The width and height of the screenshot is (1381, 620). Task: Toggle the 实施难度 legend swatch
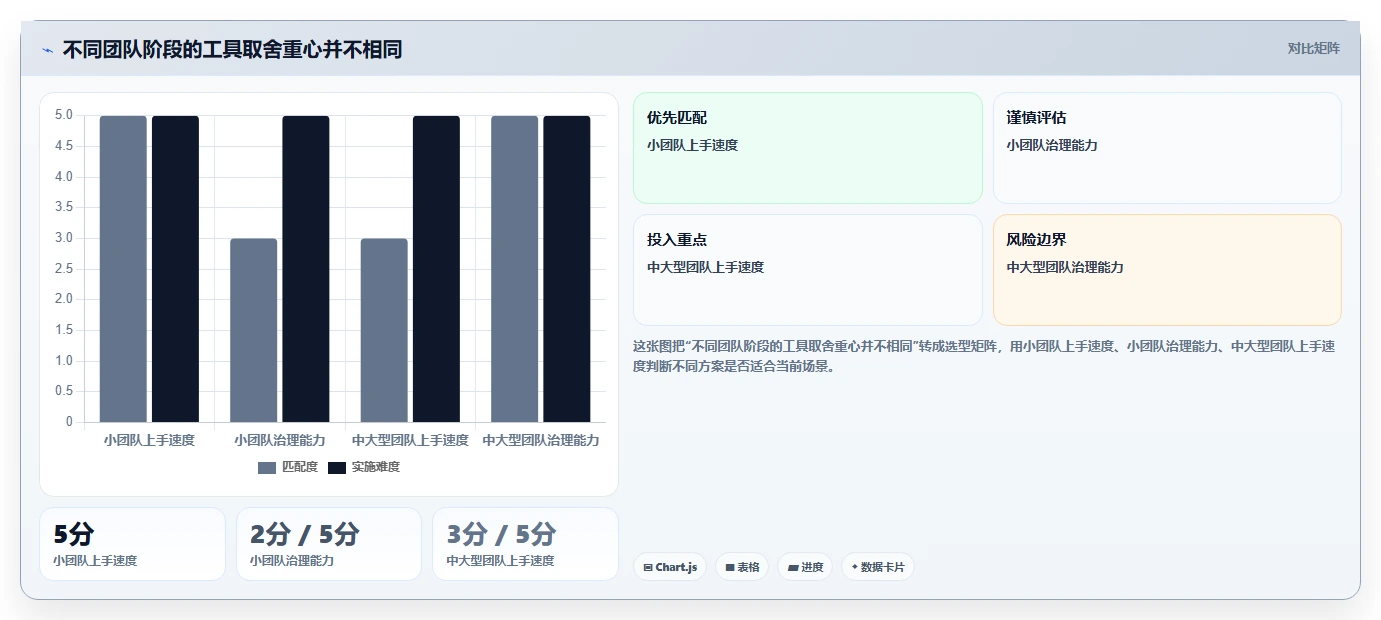click(x=337, y=467)
